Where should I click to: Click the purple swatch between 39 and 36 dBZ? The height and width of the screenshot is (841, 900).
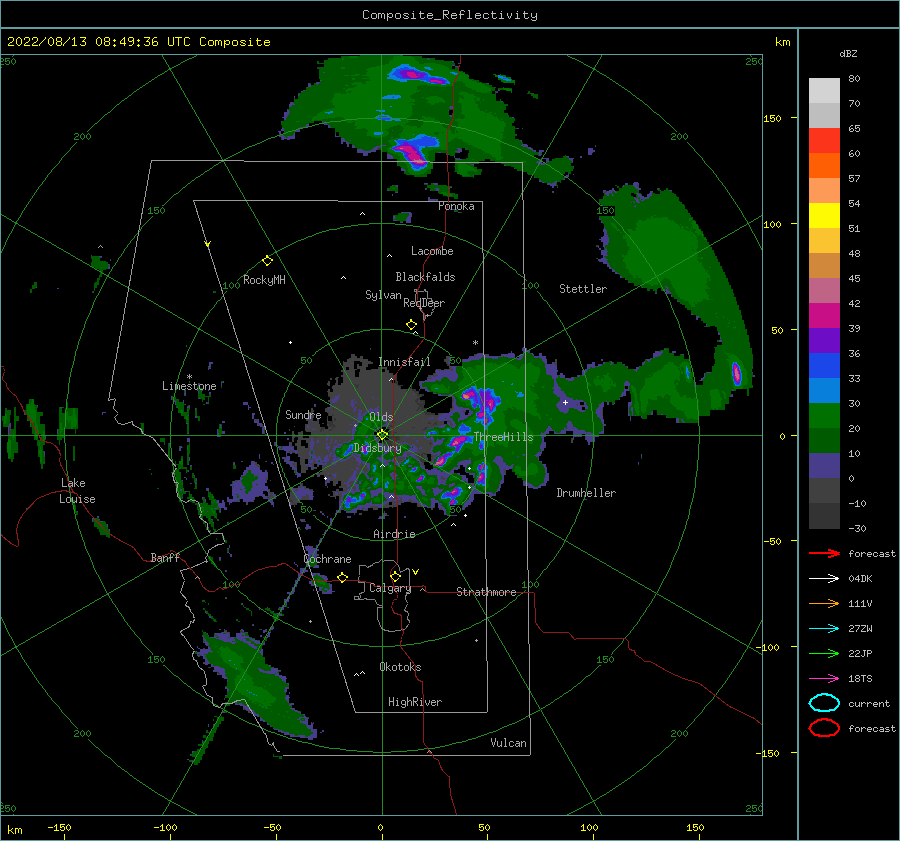pyautogui.click(x=824, y=341)
